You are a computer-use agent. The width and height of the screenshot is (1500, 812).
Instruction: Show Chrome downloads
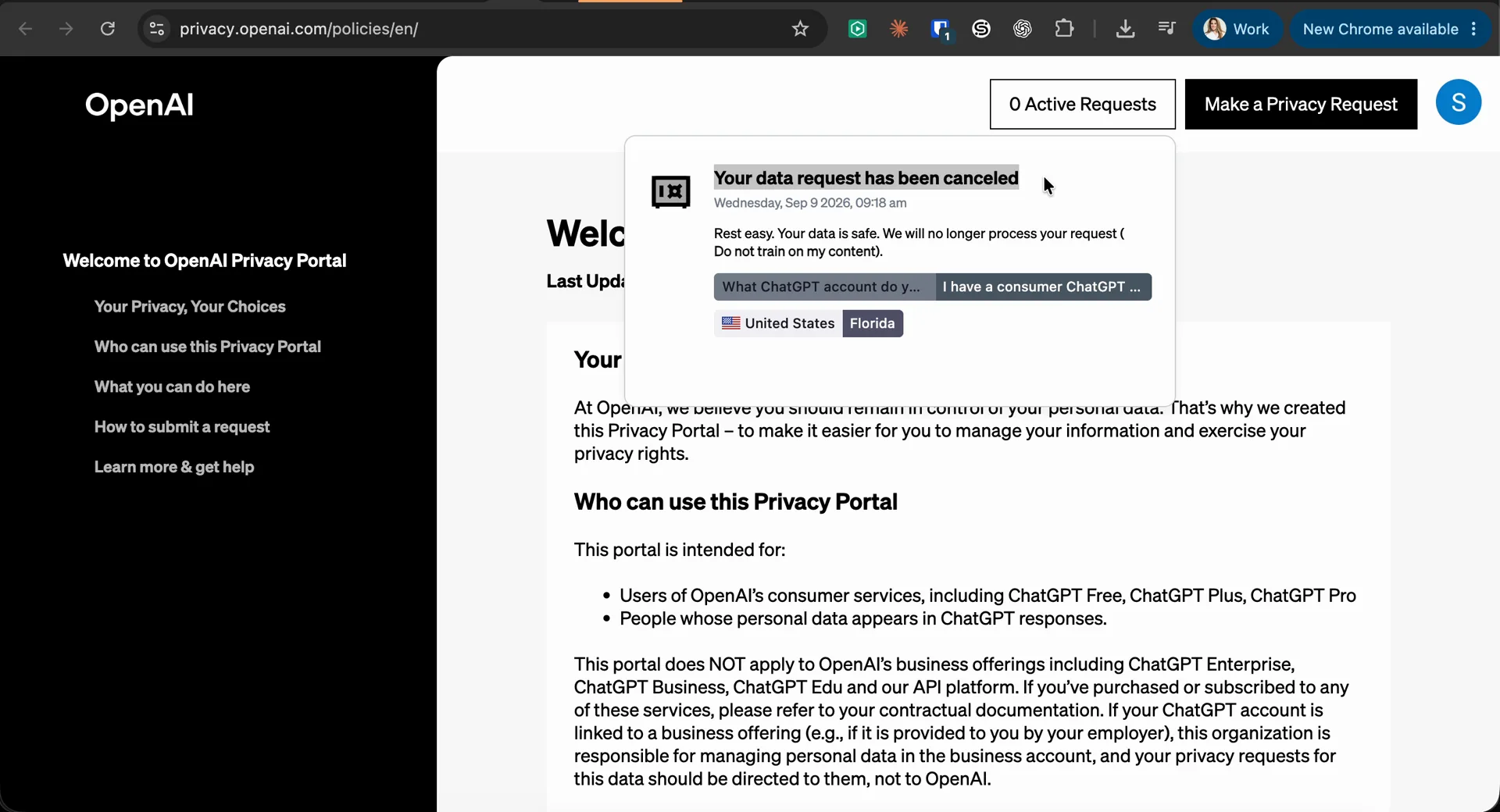[1125, 29]
